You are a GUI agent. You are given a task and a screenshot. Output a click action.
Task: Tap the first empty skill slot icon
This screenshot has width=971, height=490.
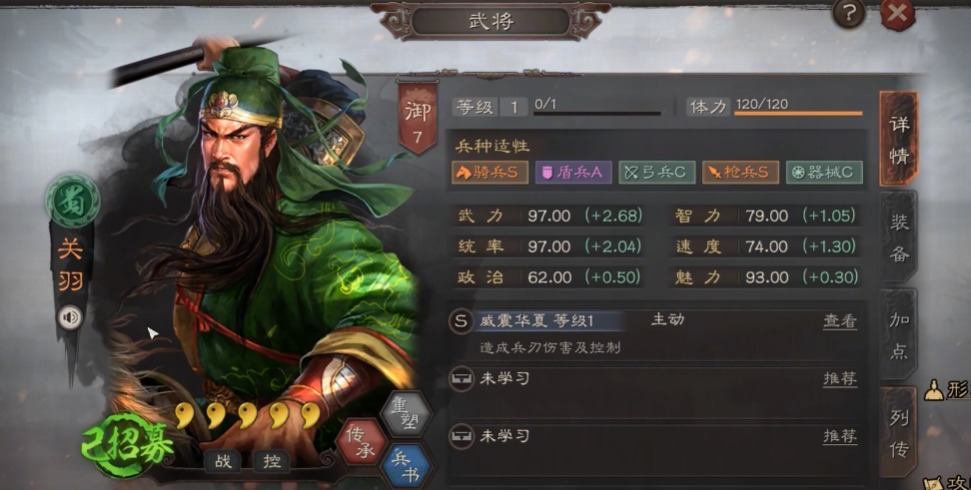(460, 378)
